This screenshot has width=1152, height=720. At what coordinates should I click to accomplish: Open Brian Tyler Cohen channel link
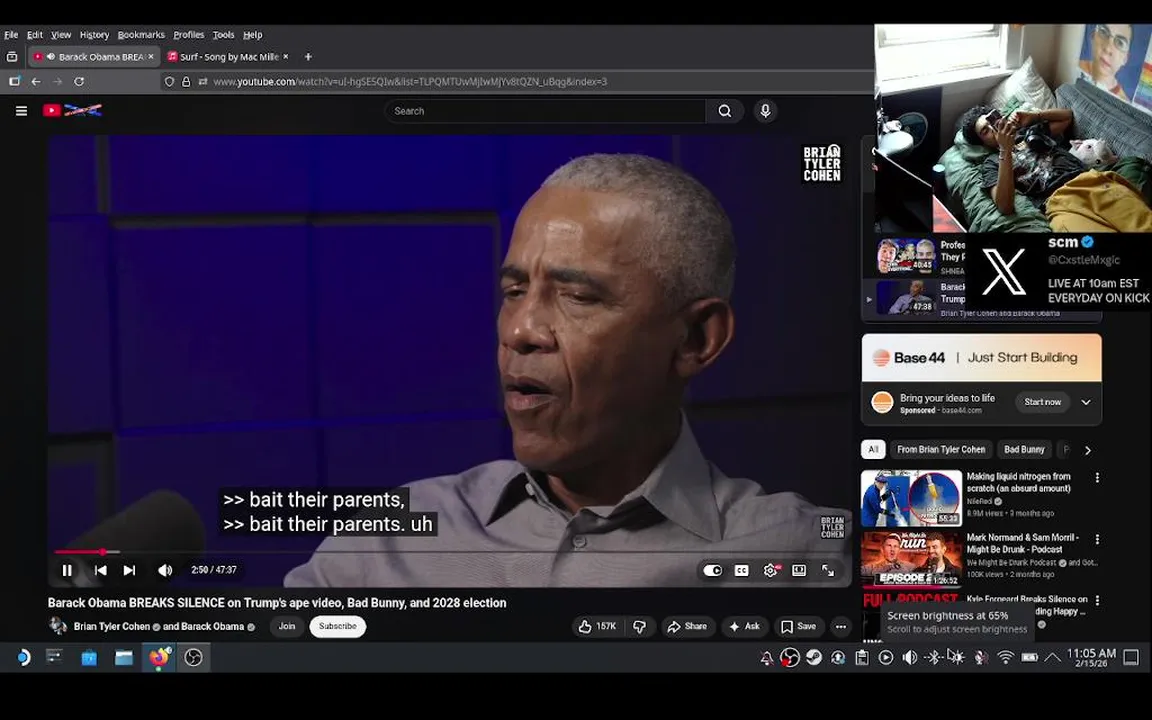tap(110, 627)
